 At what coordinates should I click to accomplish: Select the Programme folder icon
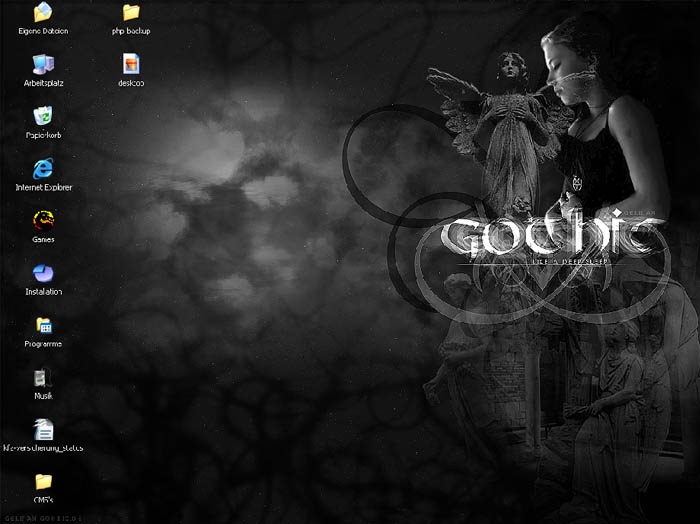(x=43, y=325)
